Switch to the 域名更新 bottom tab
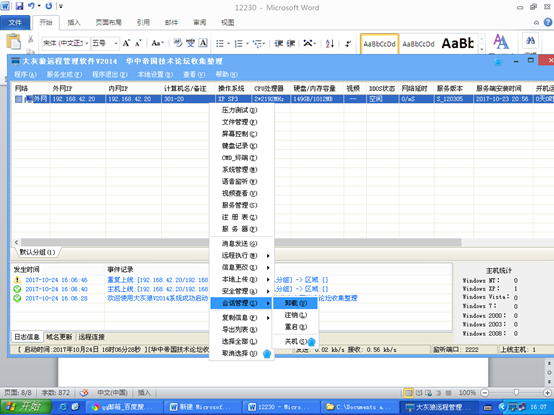 59,337
